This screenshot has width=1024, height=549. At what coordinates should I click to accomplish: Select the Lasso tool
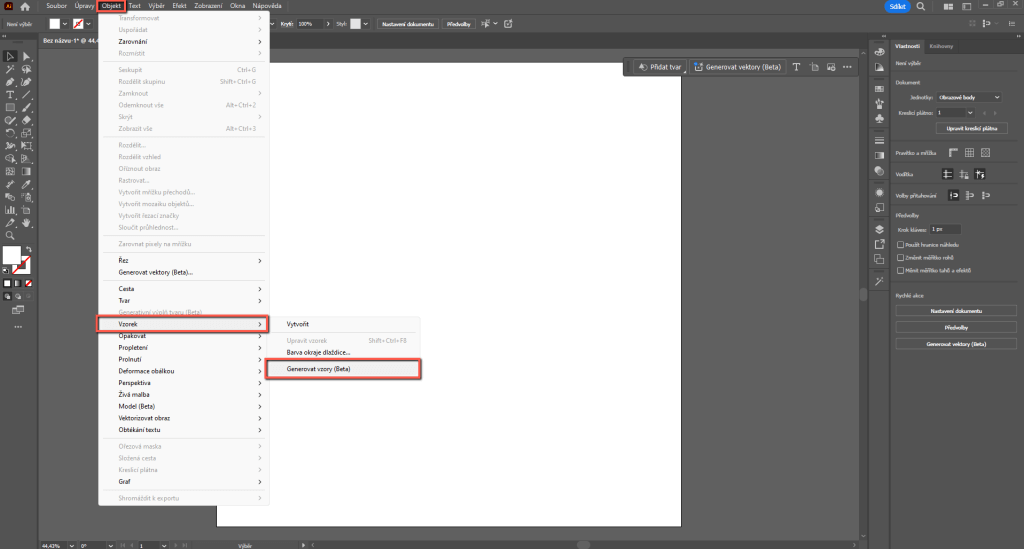click(x=26, y=69)
